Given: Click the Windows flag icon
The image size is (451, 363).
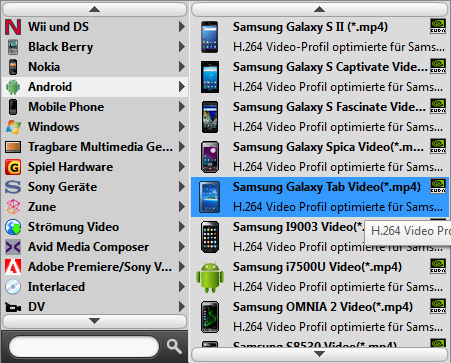Looking at the screenshot, I should (13, 127).
